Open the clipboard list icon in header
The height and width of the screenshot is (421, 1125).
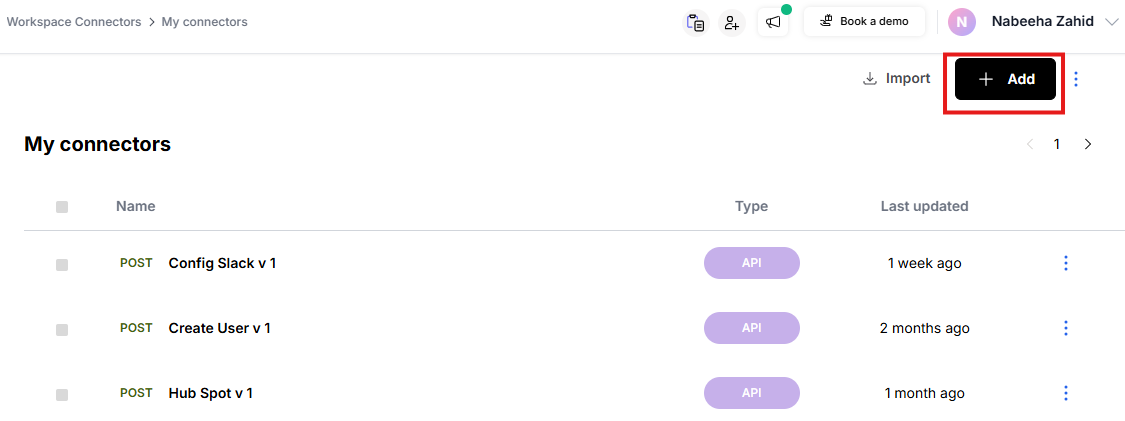pos(695,22)
